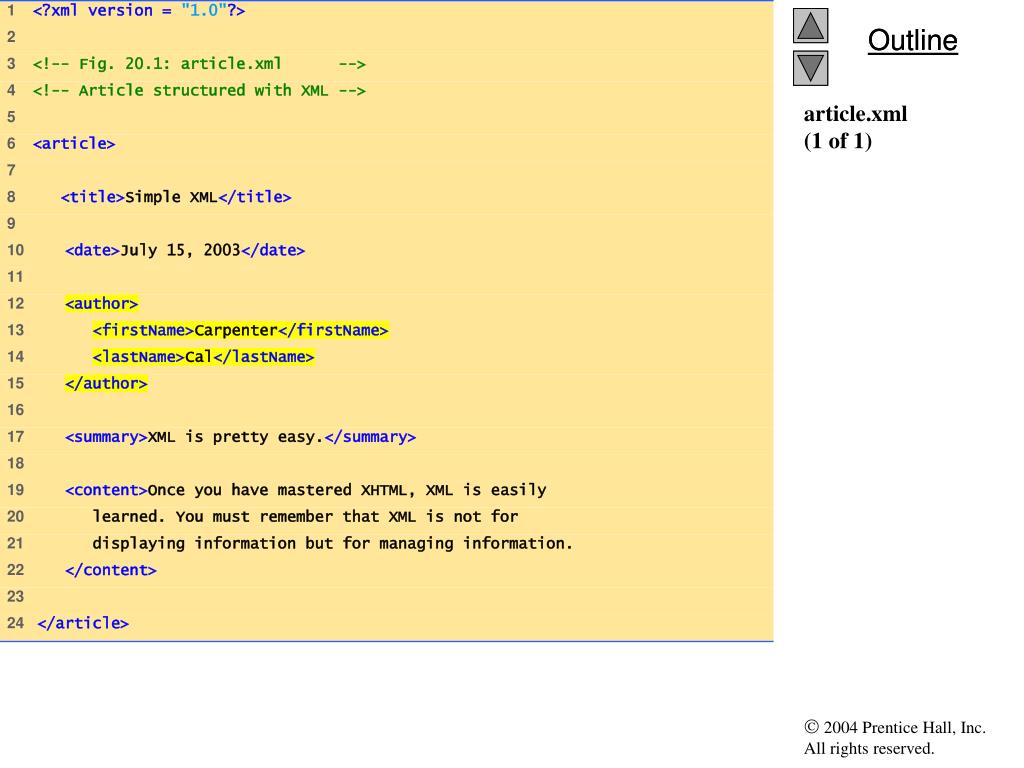Click the 'Article structured with XML' comment

pos(199,90)
